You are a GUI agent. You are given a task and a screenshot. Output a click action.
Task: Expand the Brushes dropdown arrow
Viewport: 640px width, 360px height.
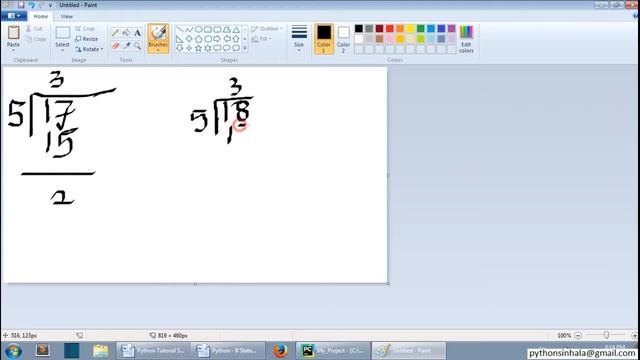158,51
